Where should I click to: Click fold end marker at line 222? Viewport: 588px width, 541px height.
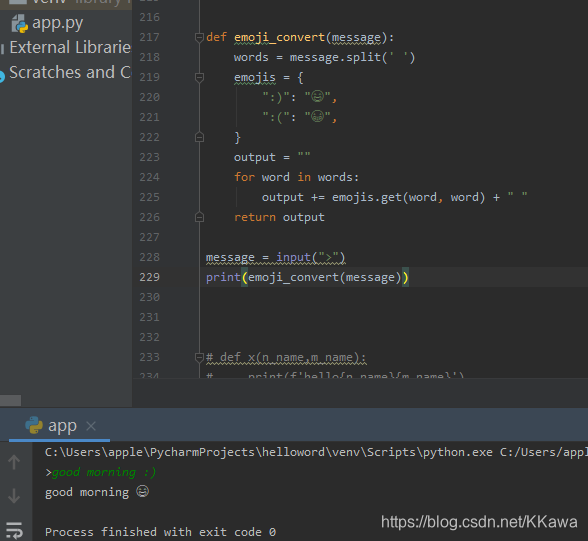coord(199,137)
